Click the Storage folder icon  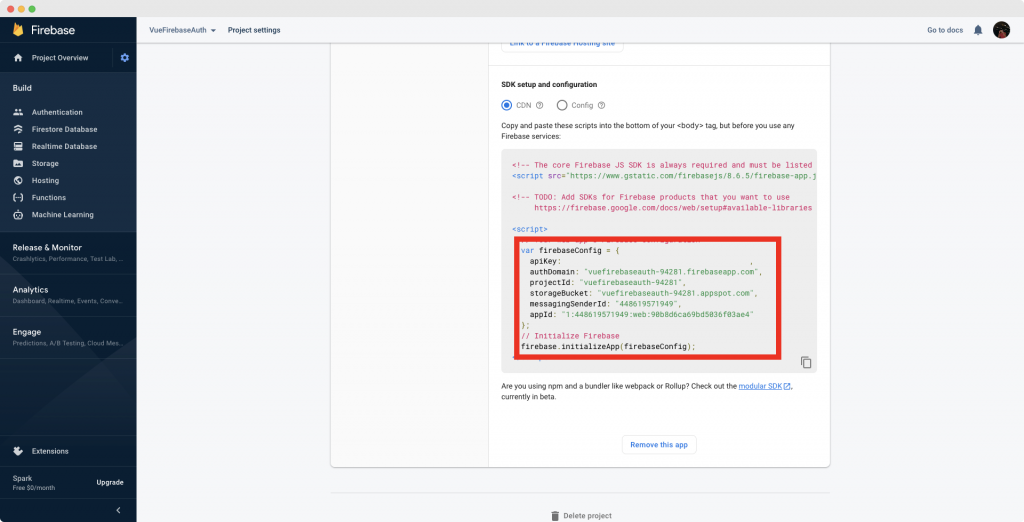(18, 163)
